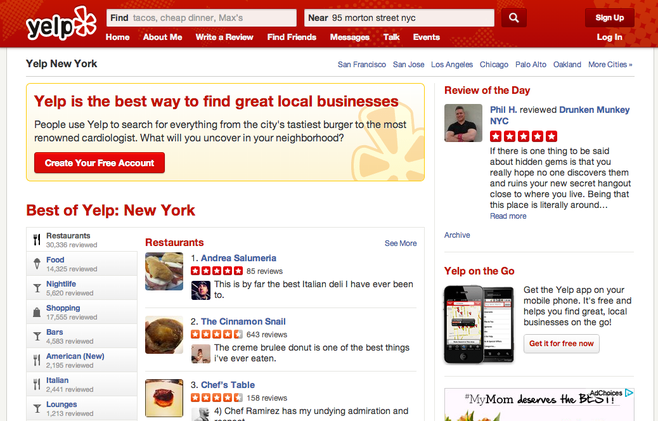Expand full review with Read more
Screen dimensions: 658x421
pos(508,216)
